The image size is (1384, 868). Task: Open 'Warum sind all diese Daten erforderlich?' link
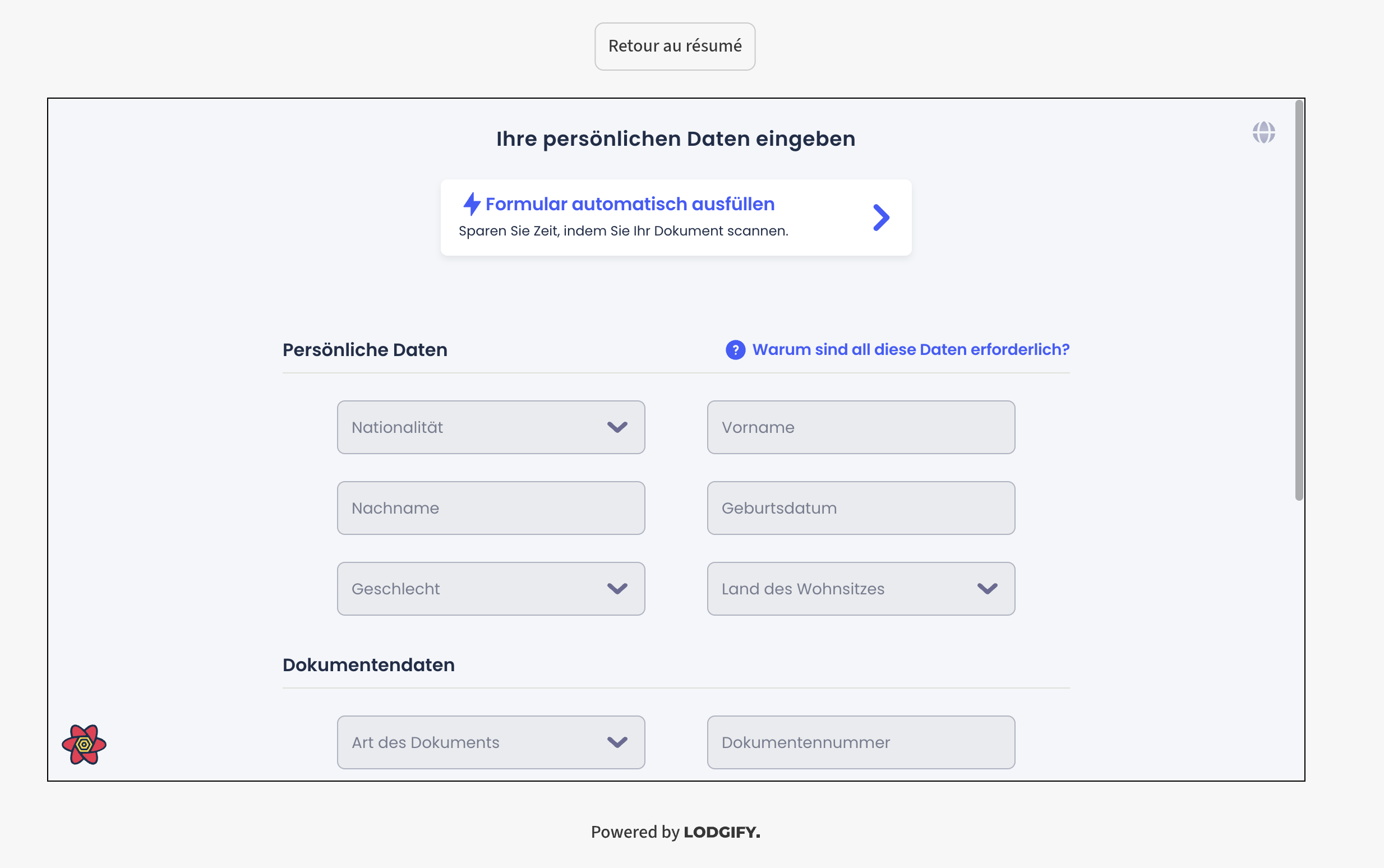[910, 350]
